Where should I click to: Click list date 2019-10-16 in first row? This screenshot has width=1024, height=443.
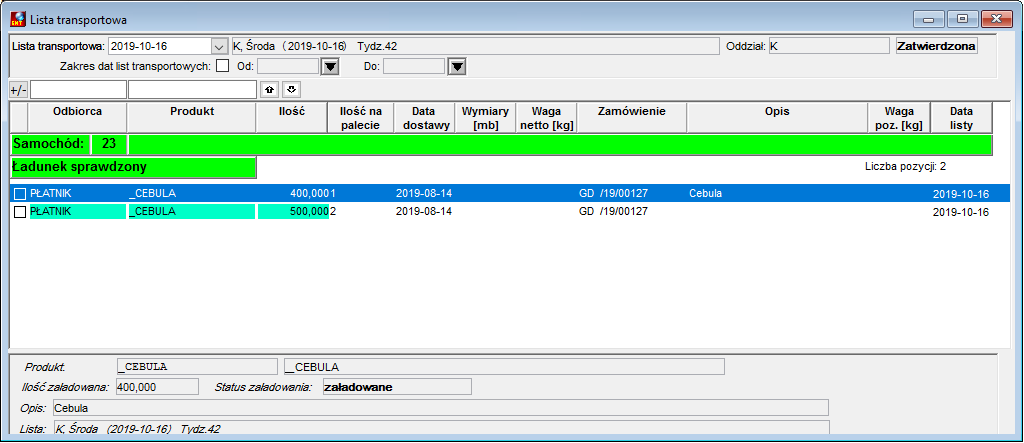pos(961,194)
